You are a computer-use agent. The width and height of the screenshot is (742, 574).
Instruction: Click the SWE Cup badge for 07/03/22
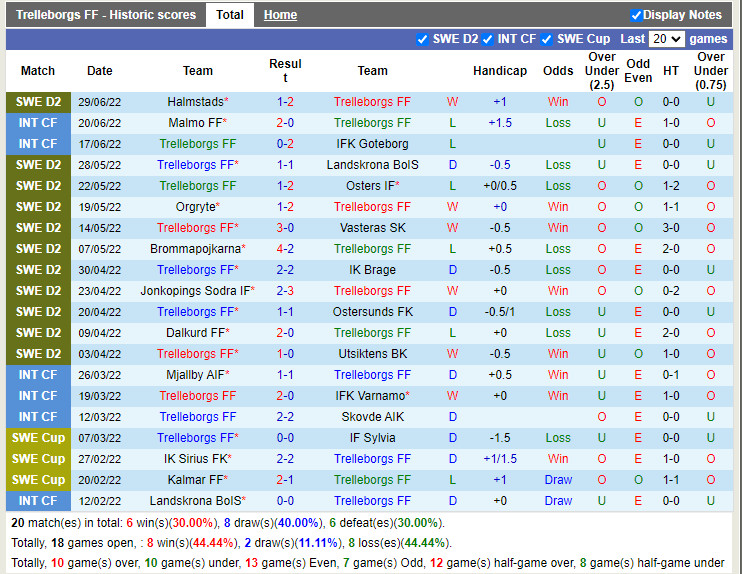pyautogui.click(x=38, y=438)
